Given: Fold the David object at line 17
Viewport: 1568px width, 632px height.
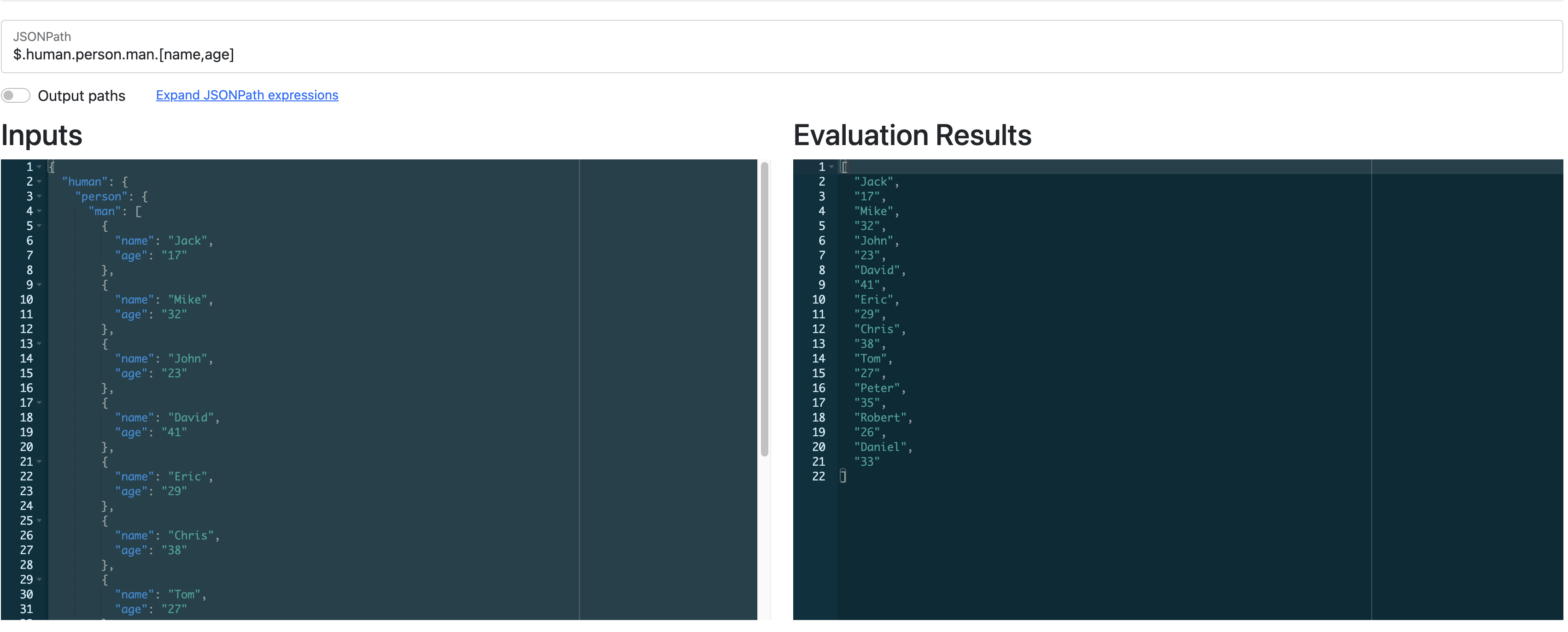Looking at the screenshot, I should coord(40,403).
